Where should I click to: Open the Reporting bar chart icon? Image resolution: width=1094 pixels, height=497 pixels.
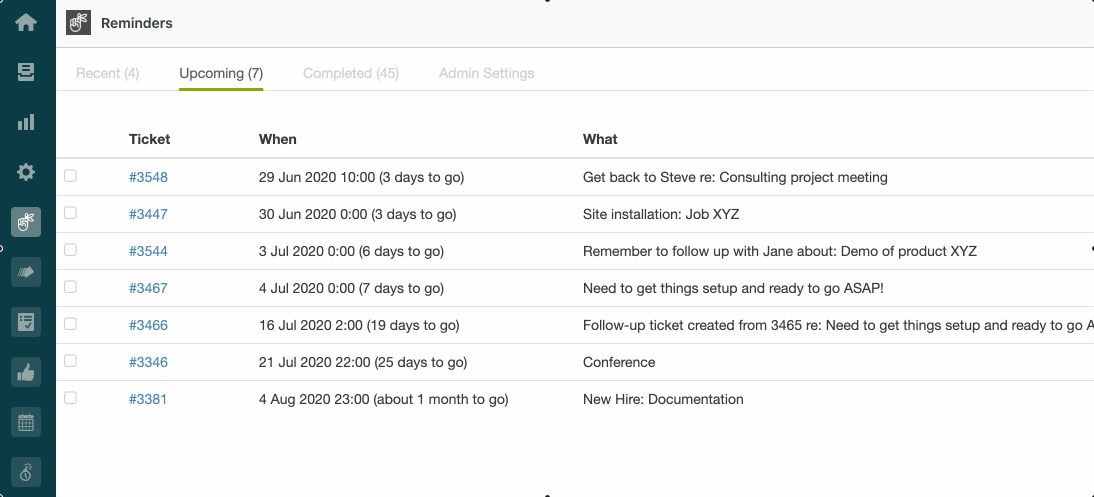(x=26, y=122)
